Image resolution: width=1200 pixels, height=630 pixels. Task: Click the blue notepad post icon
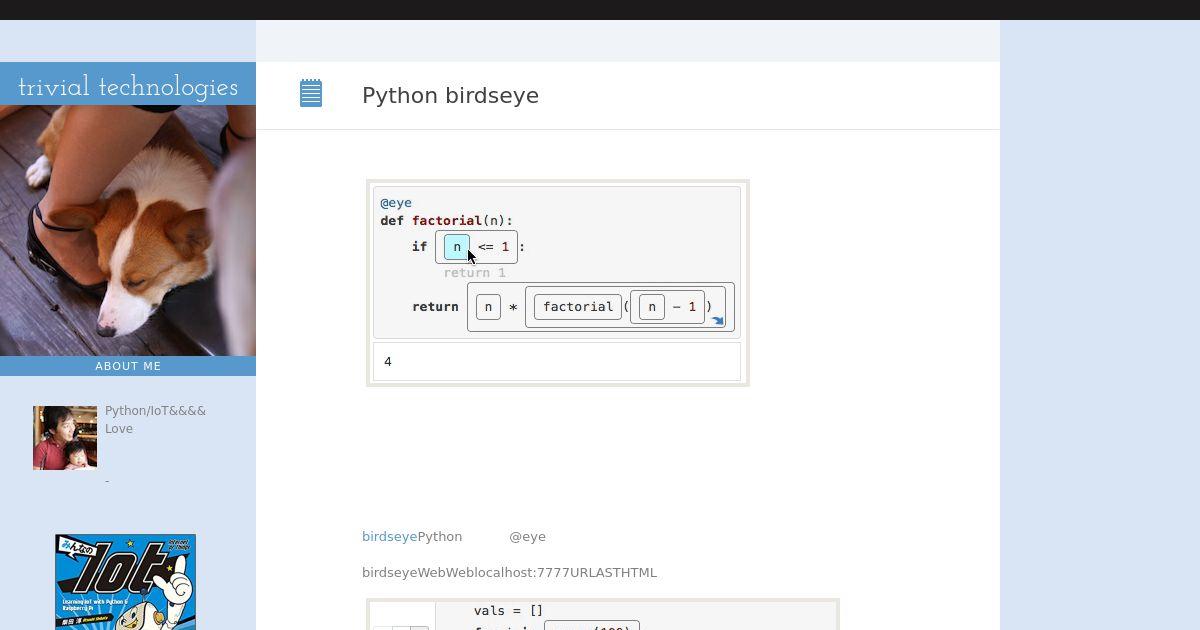(x=311, y=94)
